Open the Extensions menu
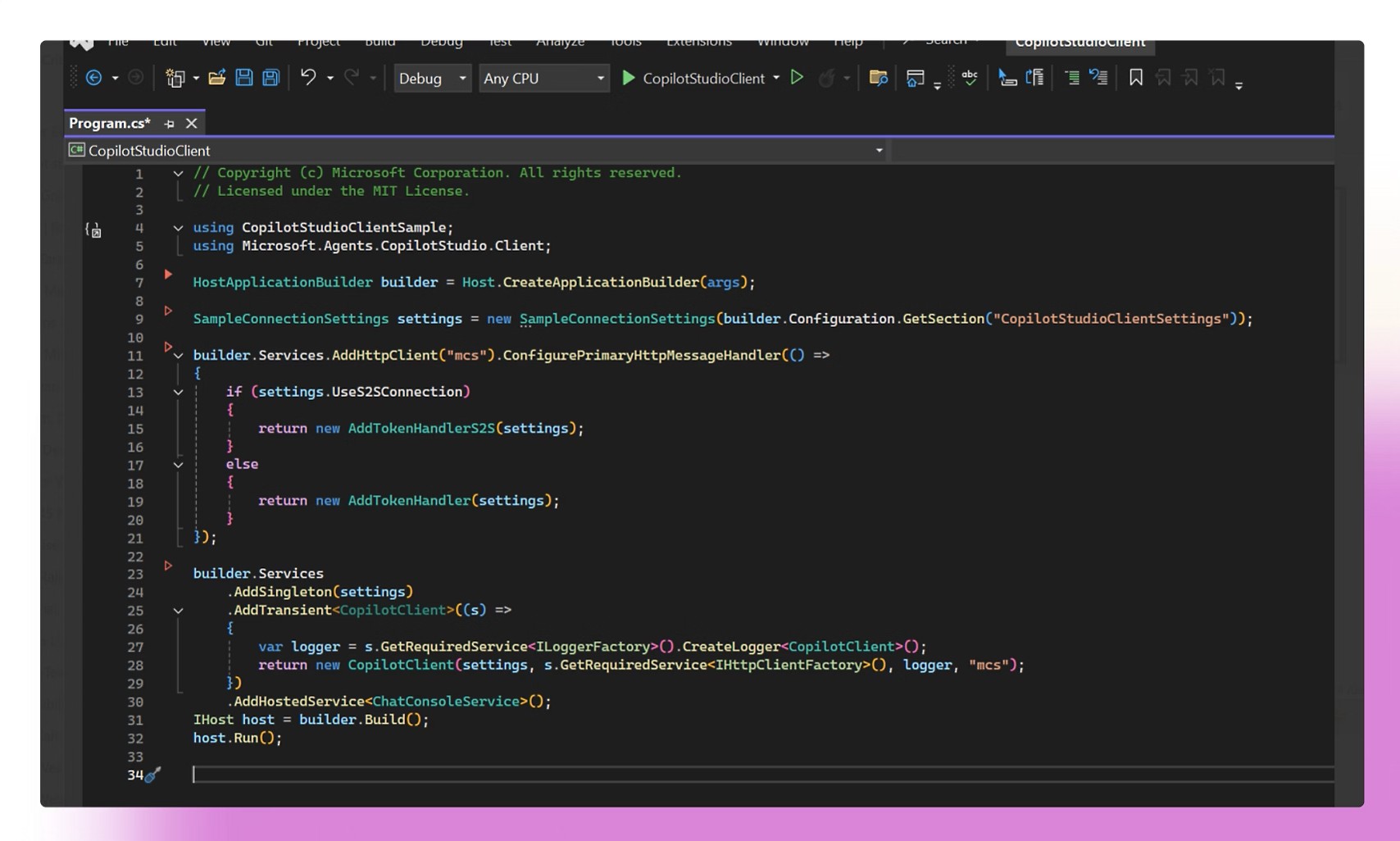 (x=699, y=41)
